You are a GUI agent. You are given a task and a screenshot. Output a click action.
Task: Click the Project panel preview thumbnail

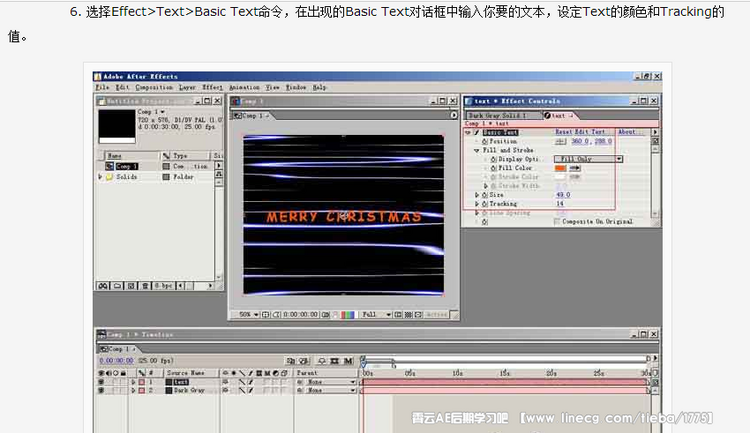tap(117, 126)
